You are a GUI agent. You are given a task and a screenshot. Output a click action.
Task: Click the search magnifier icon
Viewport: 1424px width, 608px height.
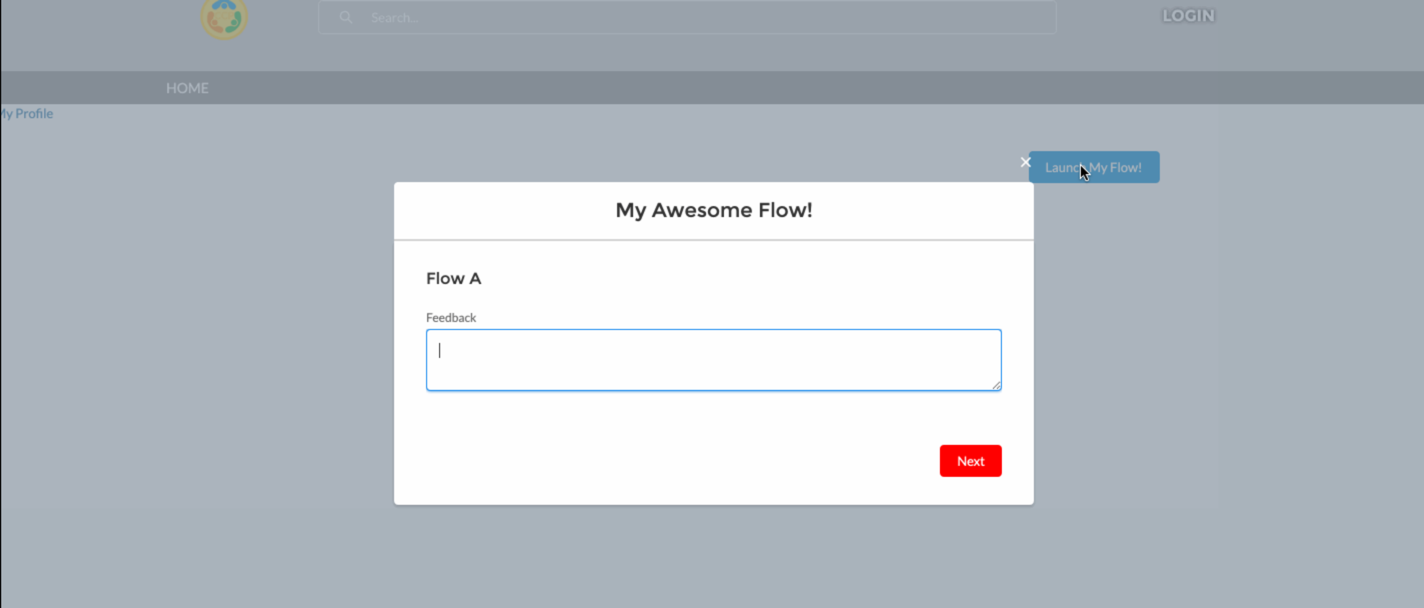pyautogui.click(x=345, y=17)
